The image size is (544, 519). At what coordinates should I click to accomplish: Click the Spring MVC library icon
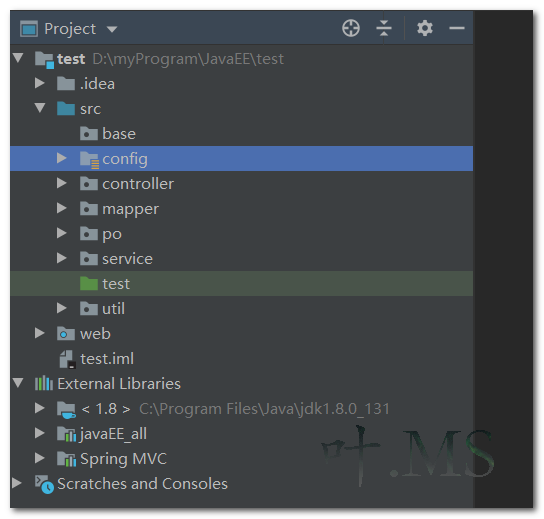67,459
